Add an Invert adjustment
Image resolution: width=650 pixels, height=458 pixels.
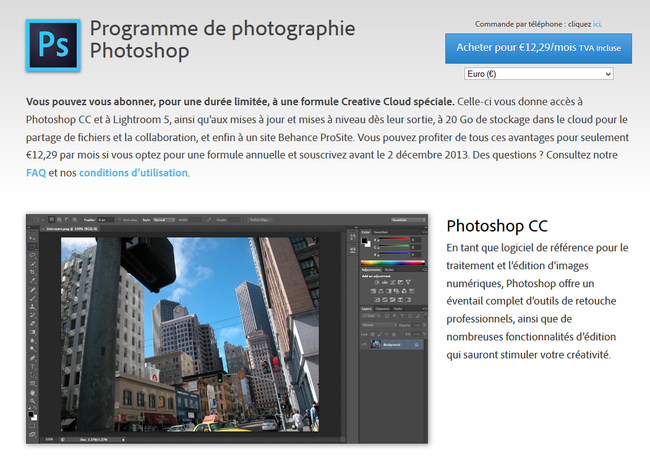pyautogui.click(x=377, y=300)
